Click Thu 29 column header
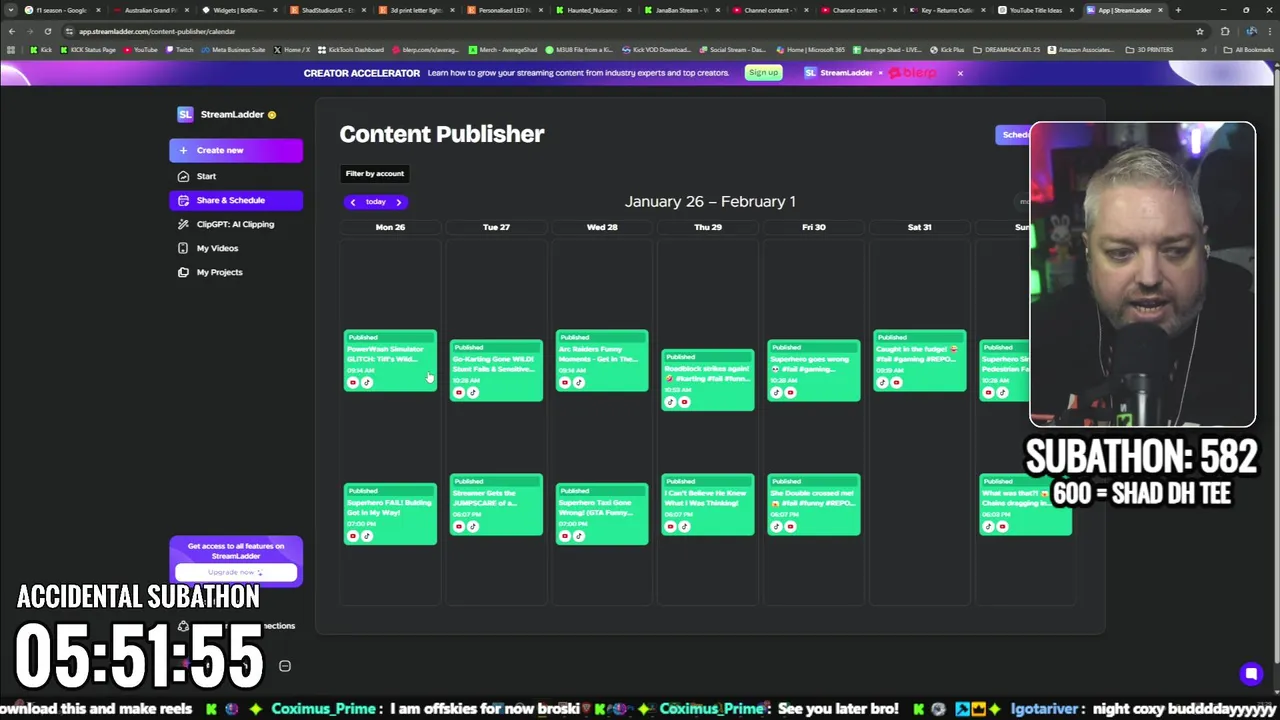Viewport: 1280px width, 720px height. coord(708,227)
